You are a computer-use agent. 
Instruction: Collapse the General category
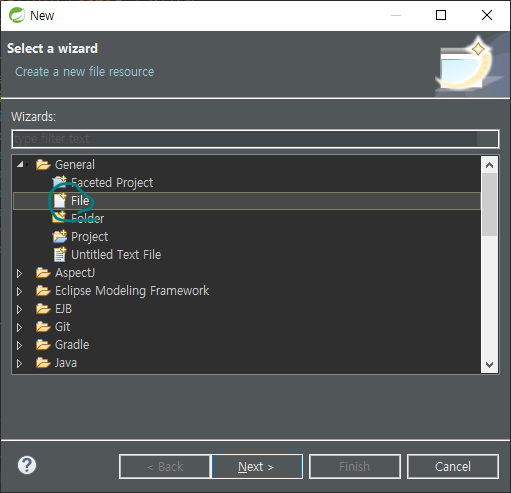(20, 164)
